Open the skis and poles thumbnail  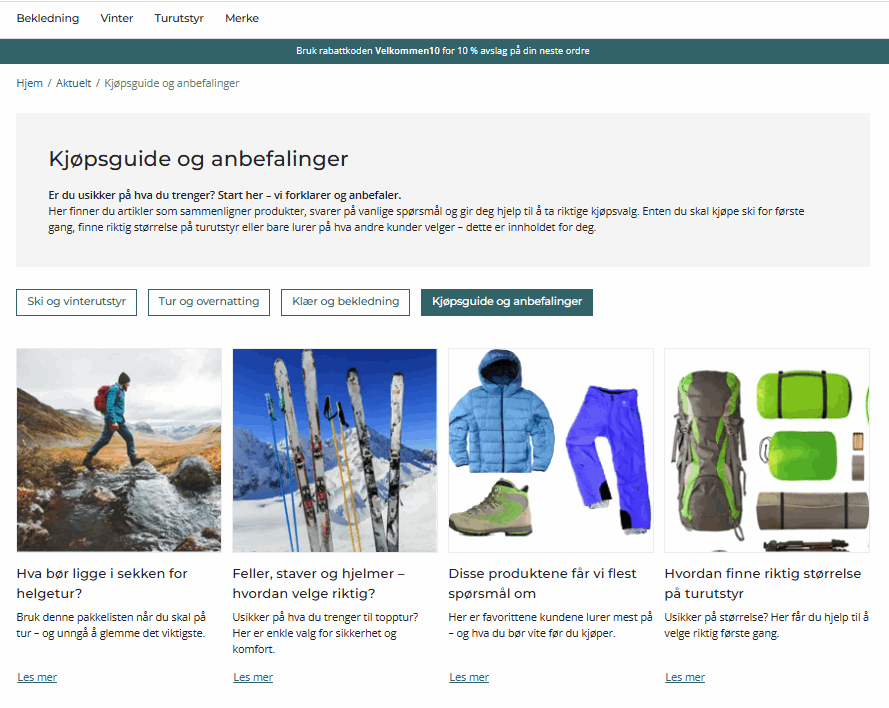[335, 450]
